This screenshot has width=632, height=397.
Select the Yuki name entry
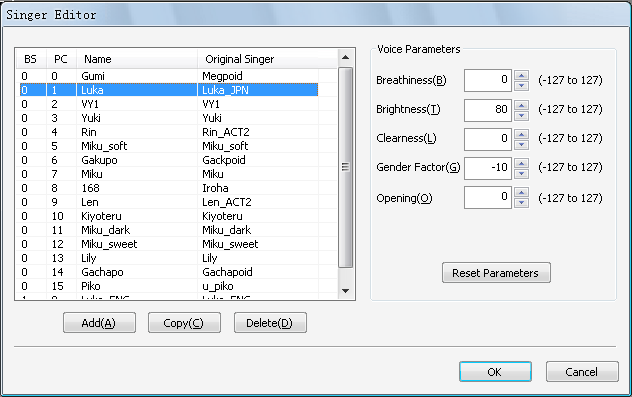91,118
